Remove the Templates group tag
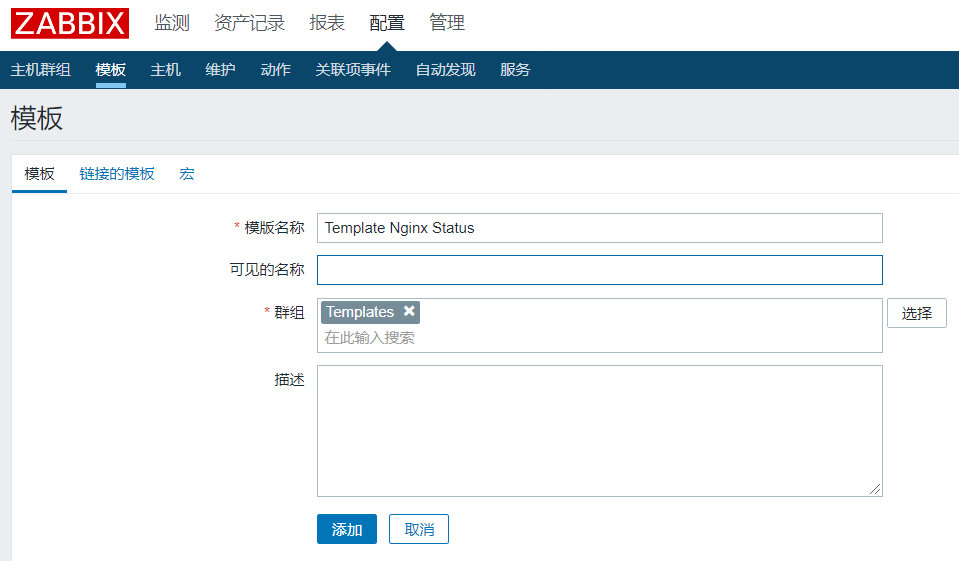This screenshot has height=561, width=959. [x=409, y=312]
